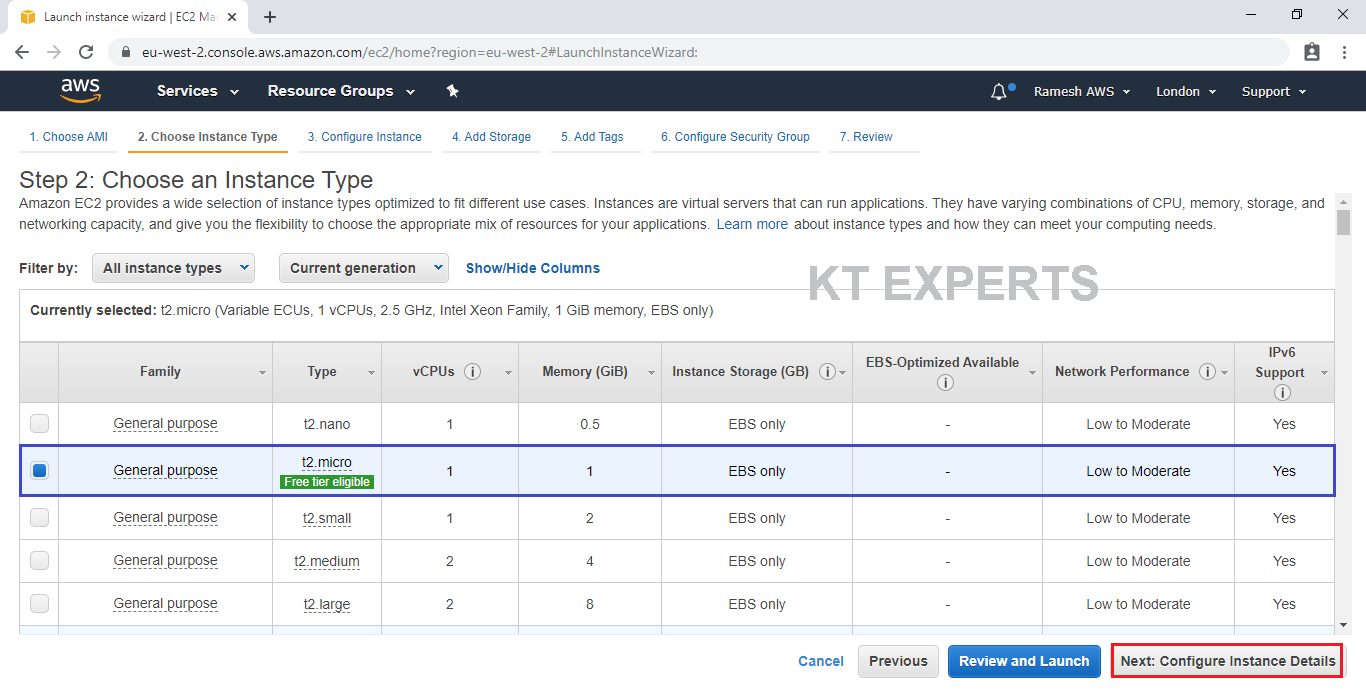Expand the Services menu

[x=198, y=91]
